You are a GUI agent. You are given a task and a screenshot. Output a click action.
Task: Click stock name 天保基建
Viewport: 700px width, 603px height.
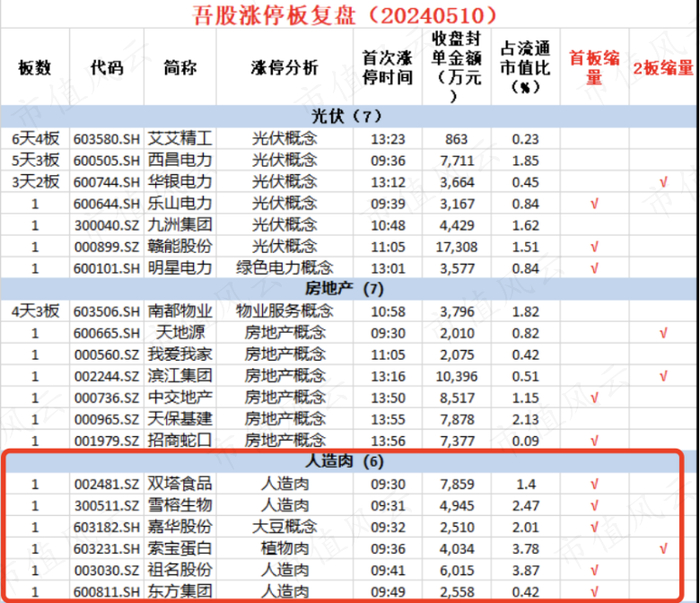(x=180, y=419)
